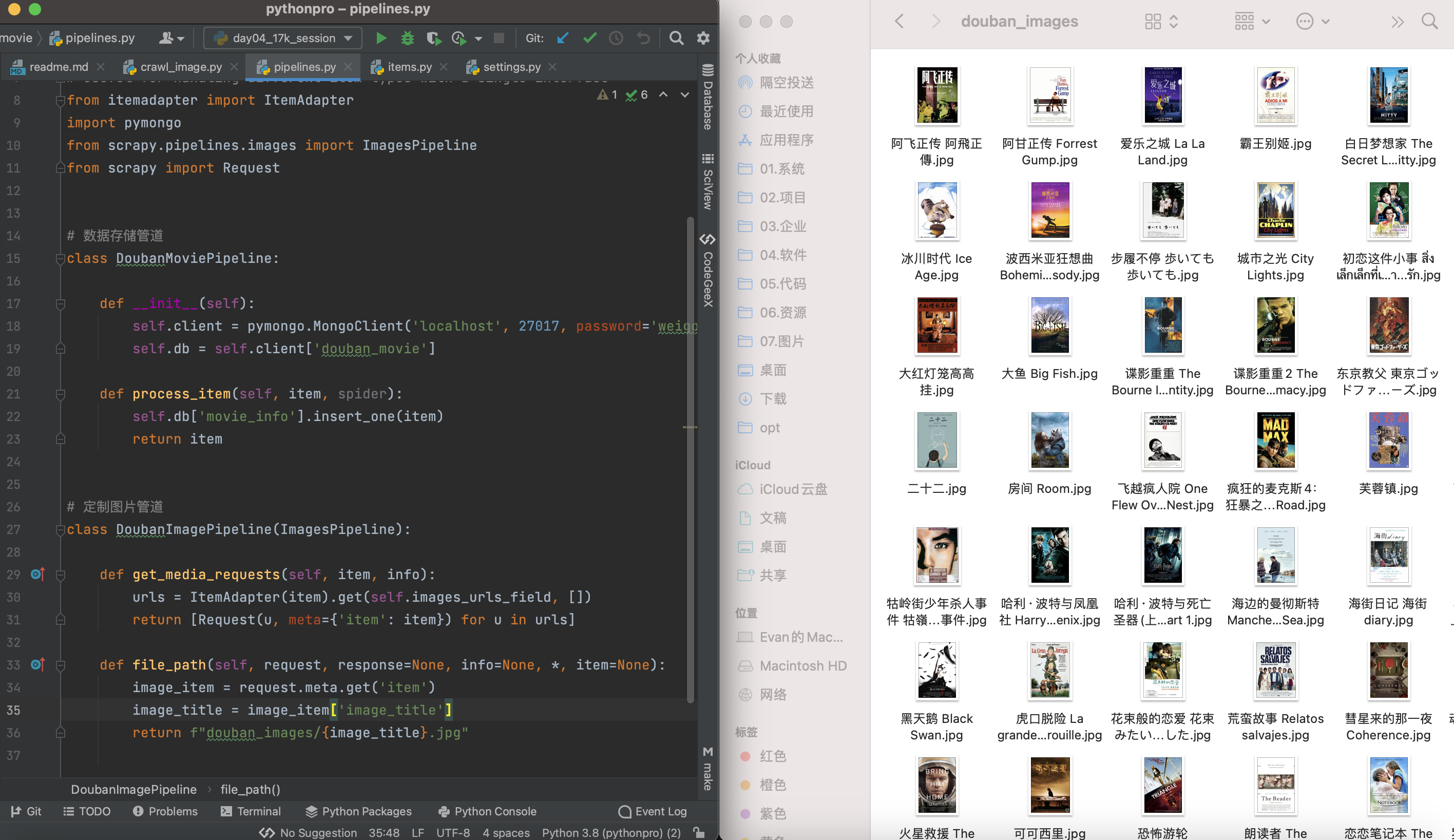Select 黑天鹅 Black Swan.jpg thumbnail
The width and height of the screenshot is (1454, 840).
(936, 671)
